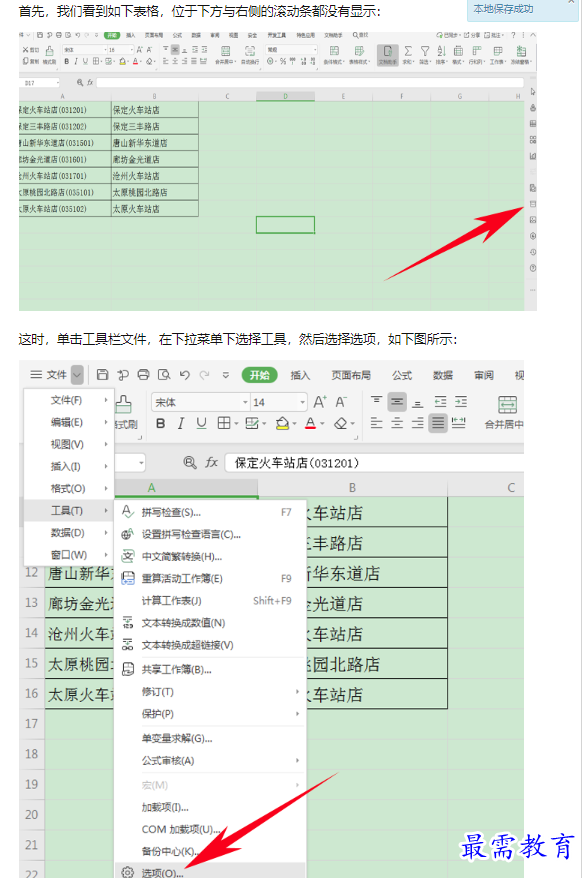The width and height of the screenshot is (583, 878).
Task: Click the ≡ 文件 button in lower screenshot
Action: coord(48,375)
